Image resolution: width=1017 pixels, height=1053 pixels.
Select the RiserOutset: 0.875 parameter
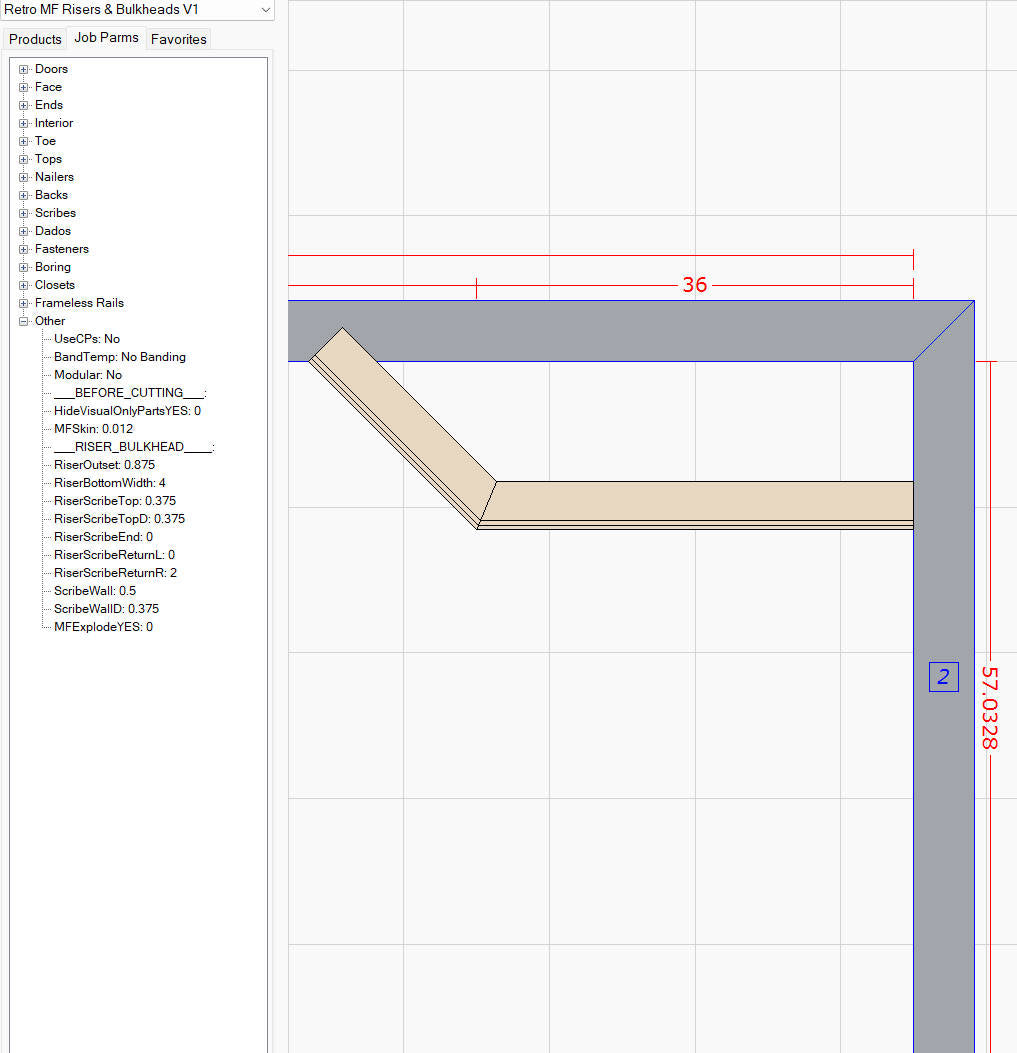point(104,465)
